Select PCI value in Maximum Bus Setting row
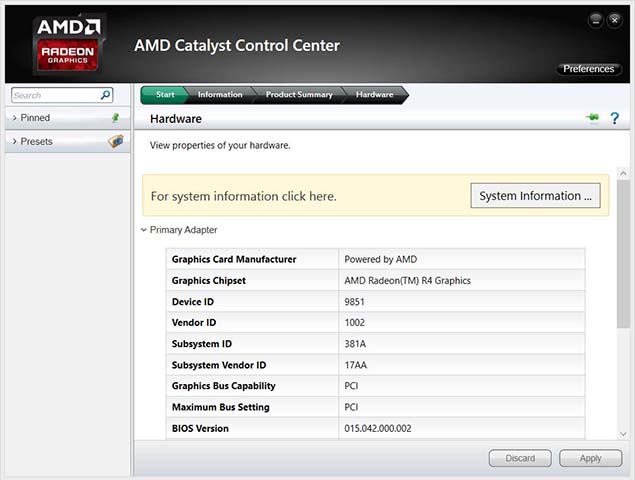635x480 pixels. pyautogui.click(x=351, y=407)
